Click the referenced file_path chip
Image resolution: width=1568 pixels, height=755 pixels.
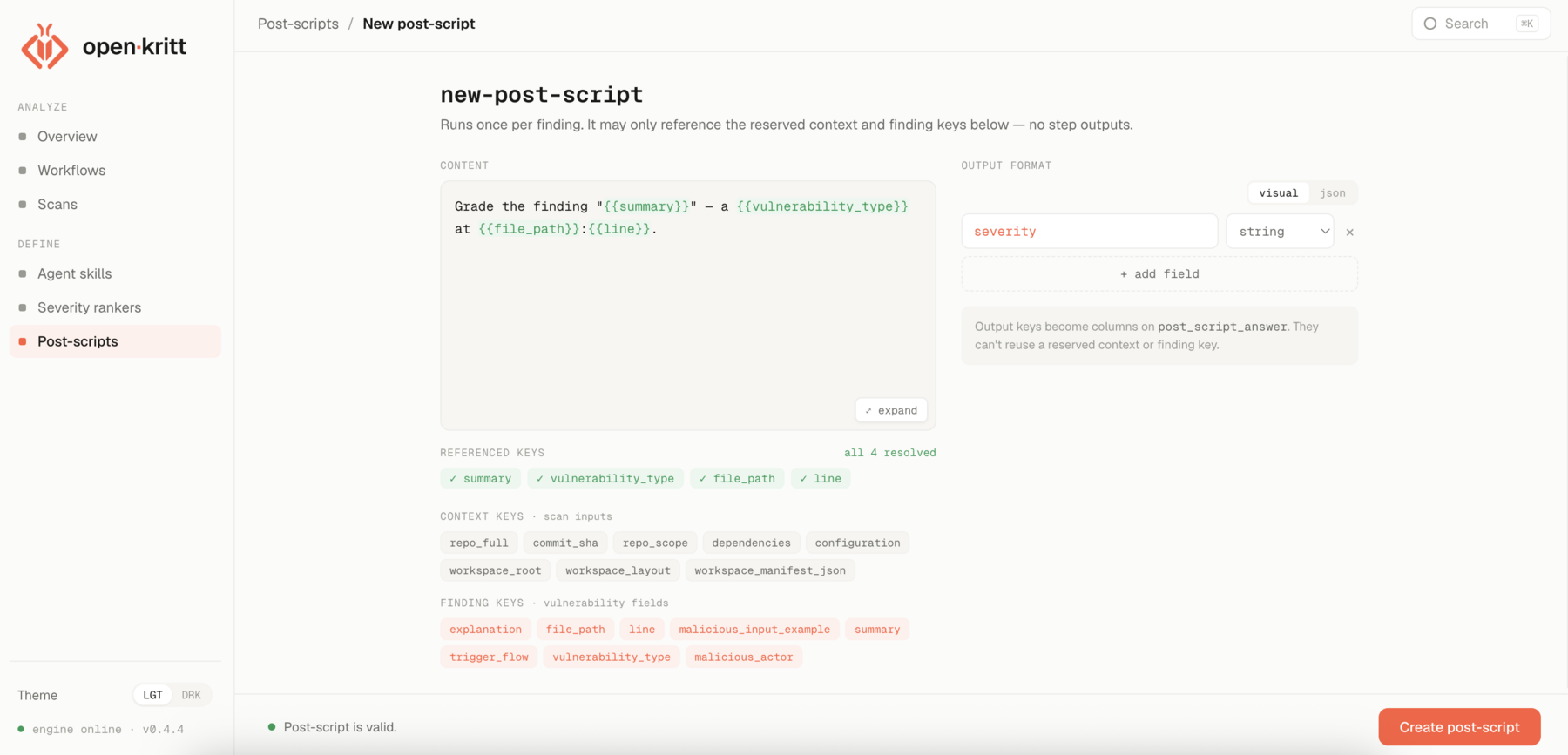737,479
